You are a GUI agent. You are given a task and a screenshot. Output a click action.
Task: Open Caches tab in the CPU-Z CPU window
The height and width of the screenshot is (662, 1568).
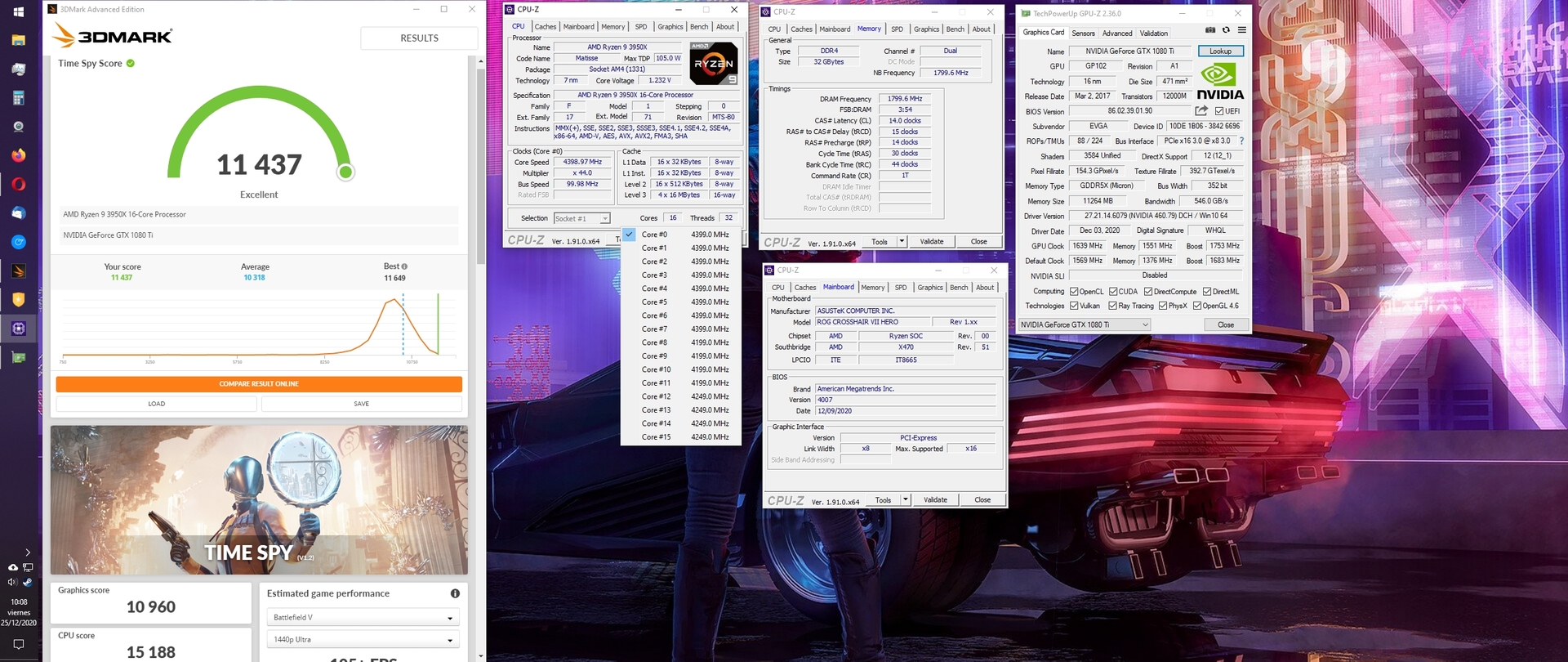(546, 27)
